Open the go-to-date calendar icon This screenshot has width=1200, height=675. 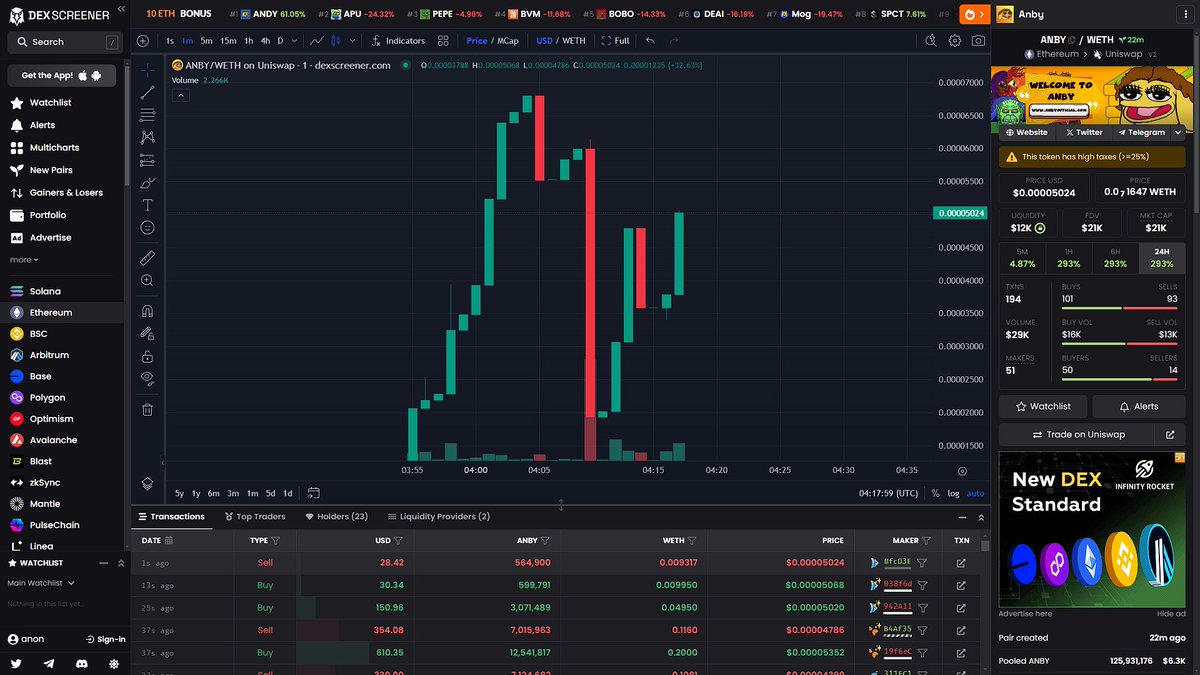pyautogui.click(x=313, y=493)
